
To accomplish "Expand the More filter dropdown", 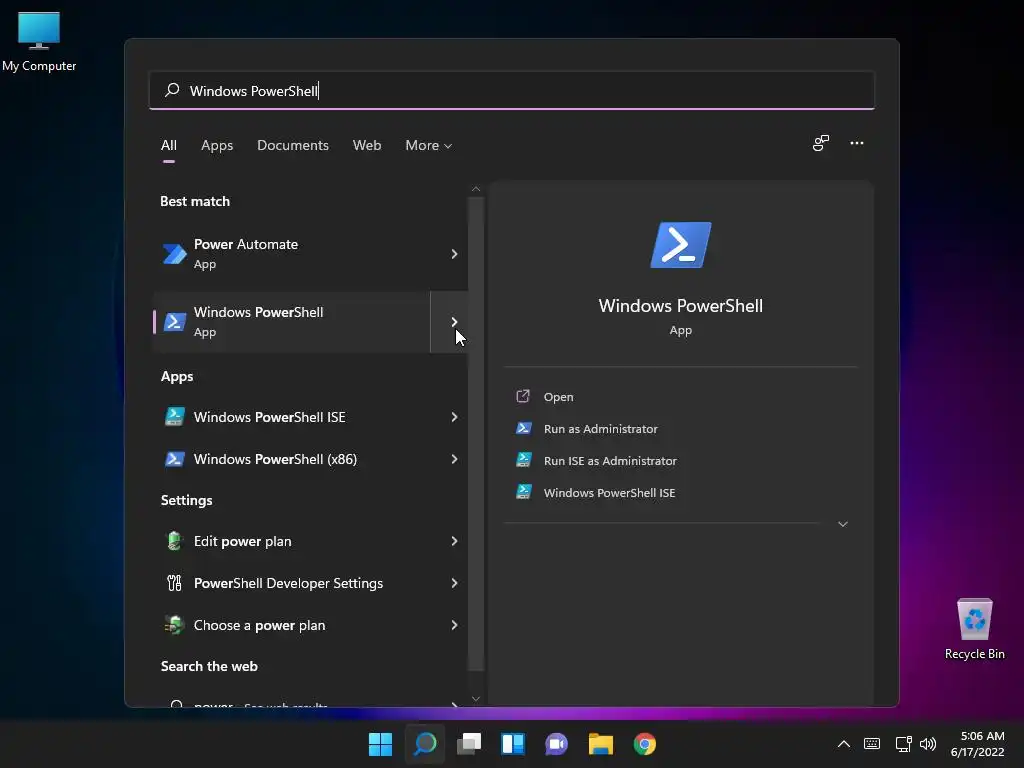I will coord(428,145).
